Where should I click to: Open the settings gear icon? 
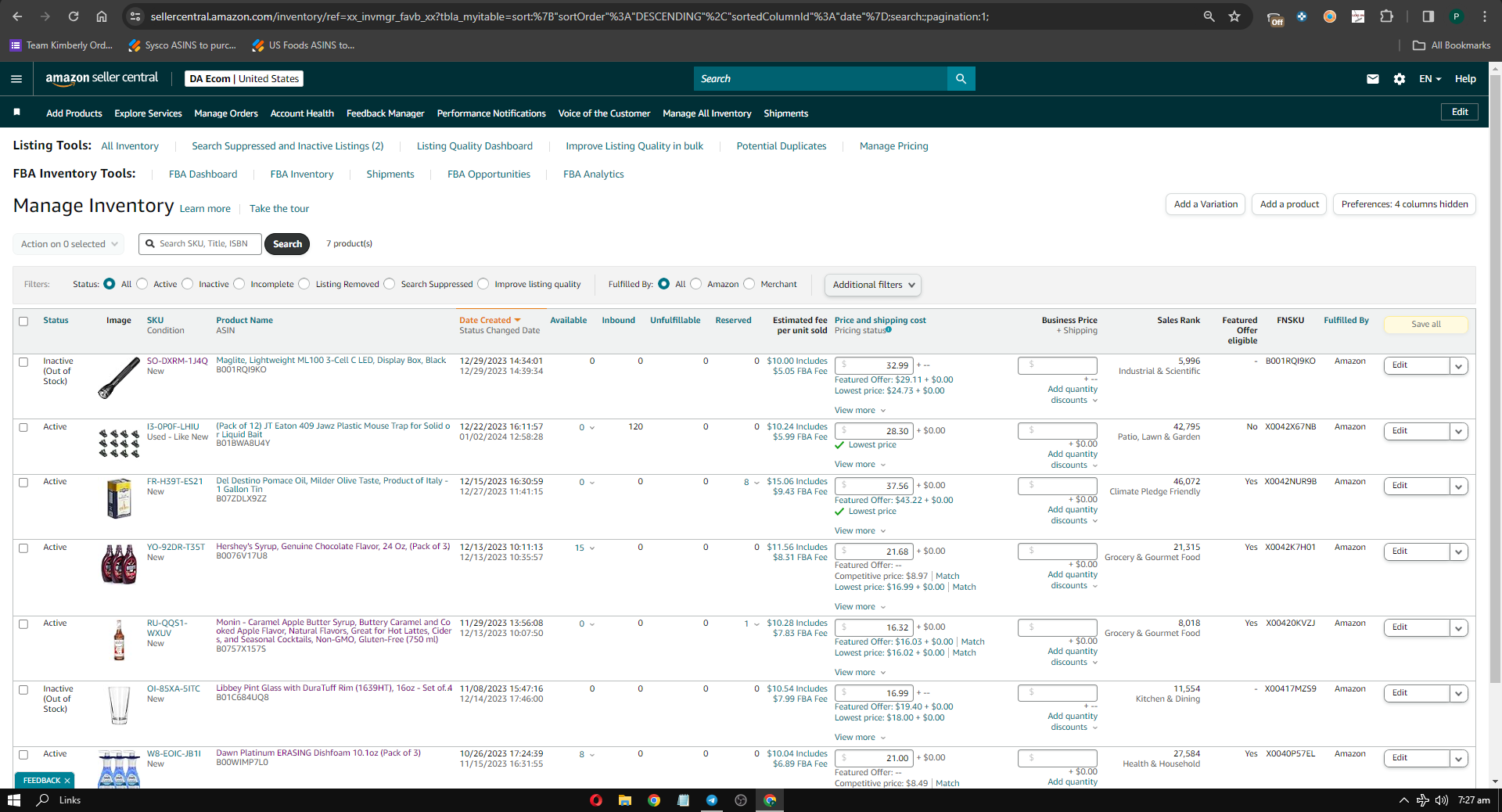point(1400,79)
